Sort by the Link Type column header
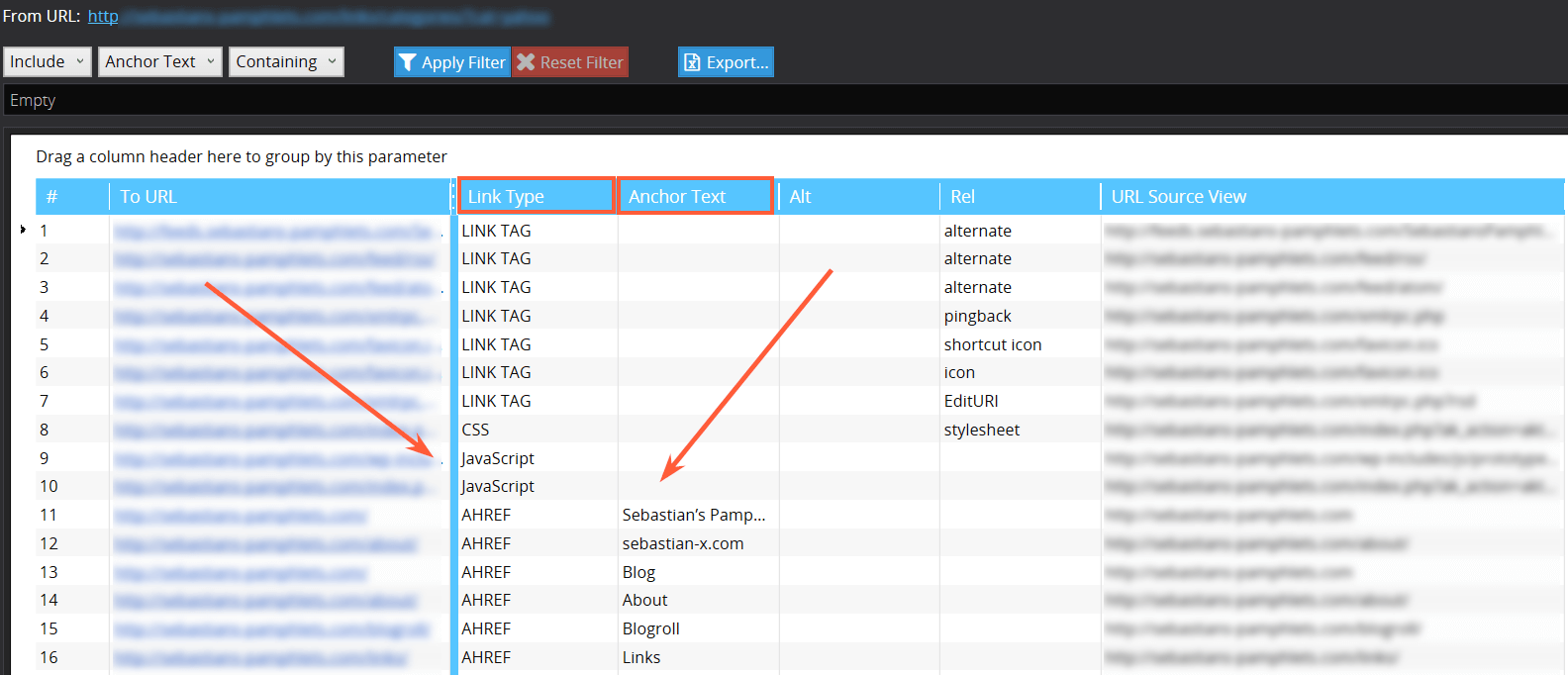This screenshot has width=1568, height=675. 536,196
